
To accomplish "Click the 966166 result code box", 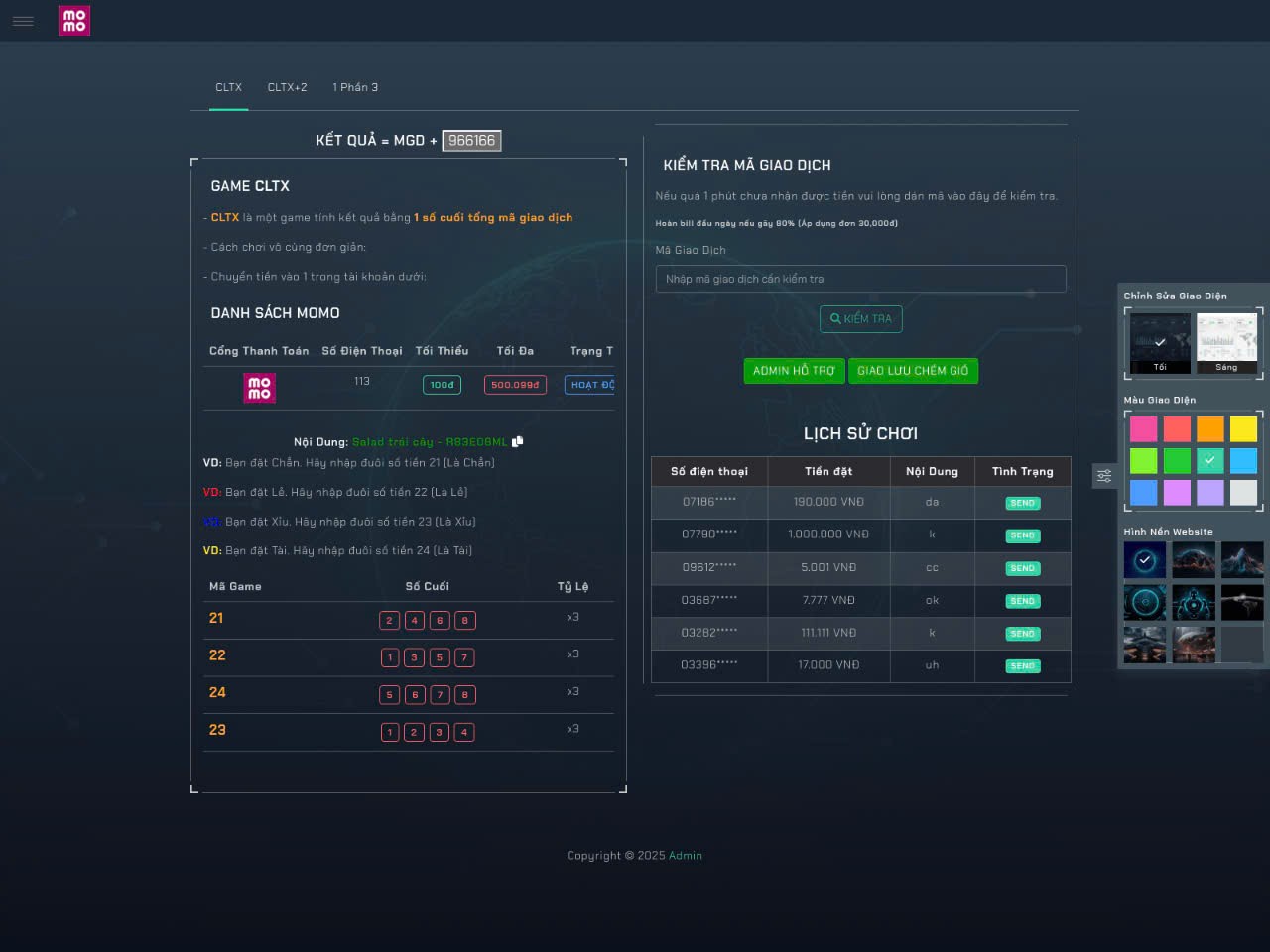I will tap(471, 141).
